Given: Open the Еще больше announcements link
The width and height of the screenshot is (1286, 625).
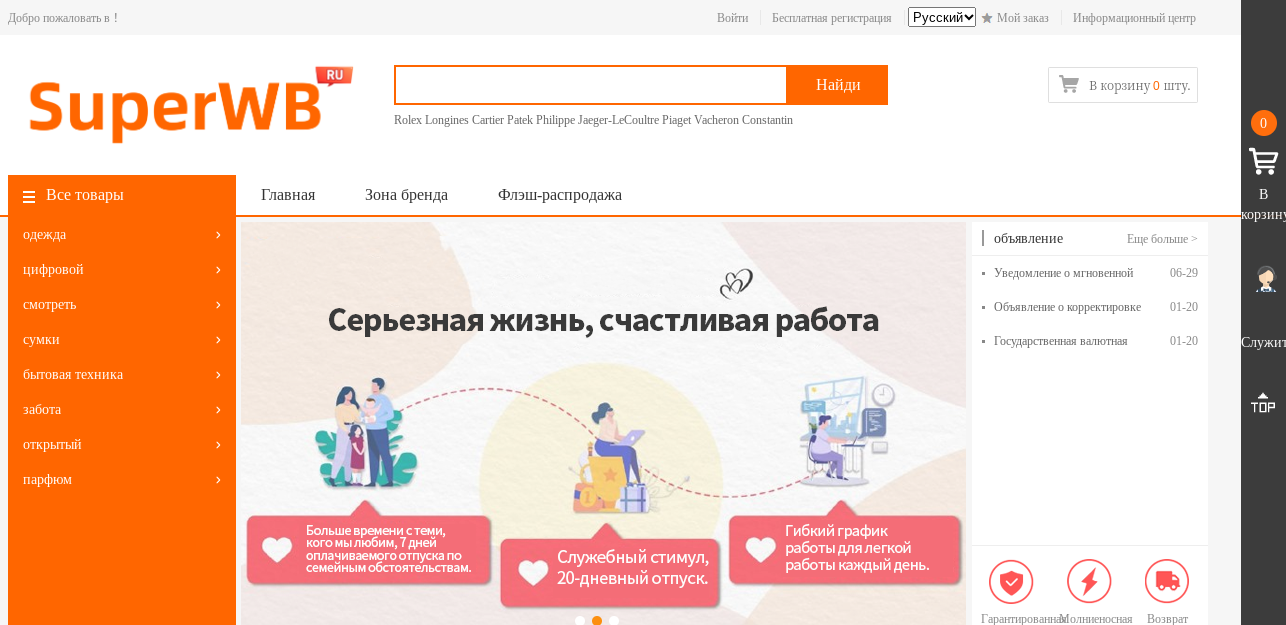Looking at the screenshot, I should 1162,239.
